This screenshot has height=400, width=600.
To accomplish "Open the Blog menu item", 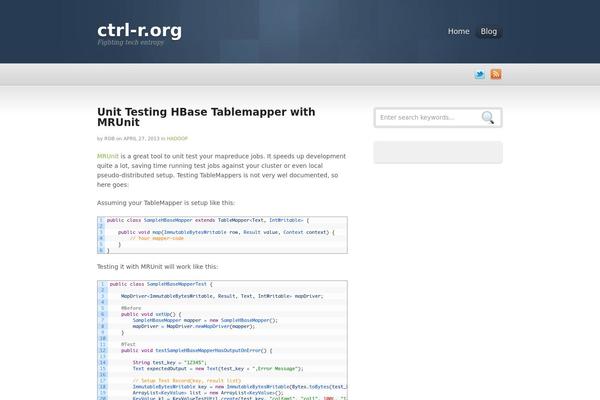I will 489,31.
